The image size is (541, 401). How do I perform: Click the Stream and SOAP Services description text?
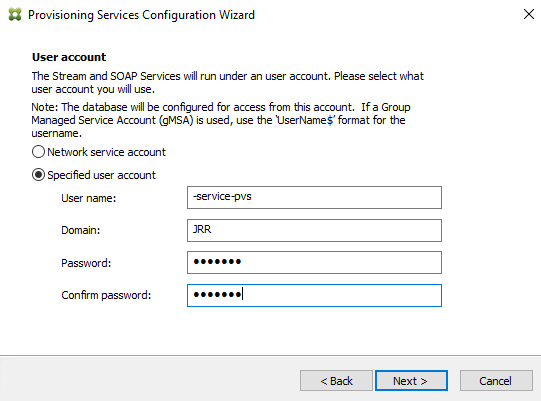228,82
